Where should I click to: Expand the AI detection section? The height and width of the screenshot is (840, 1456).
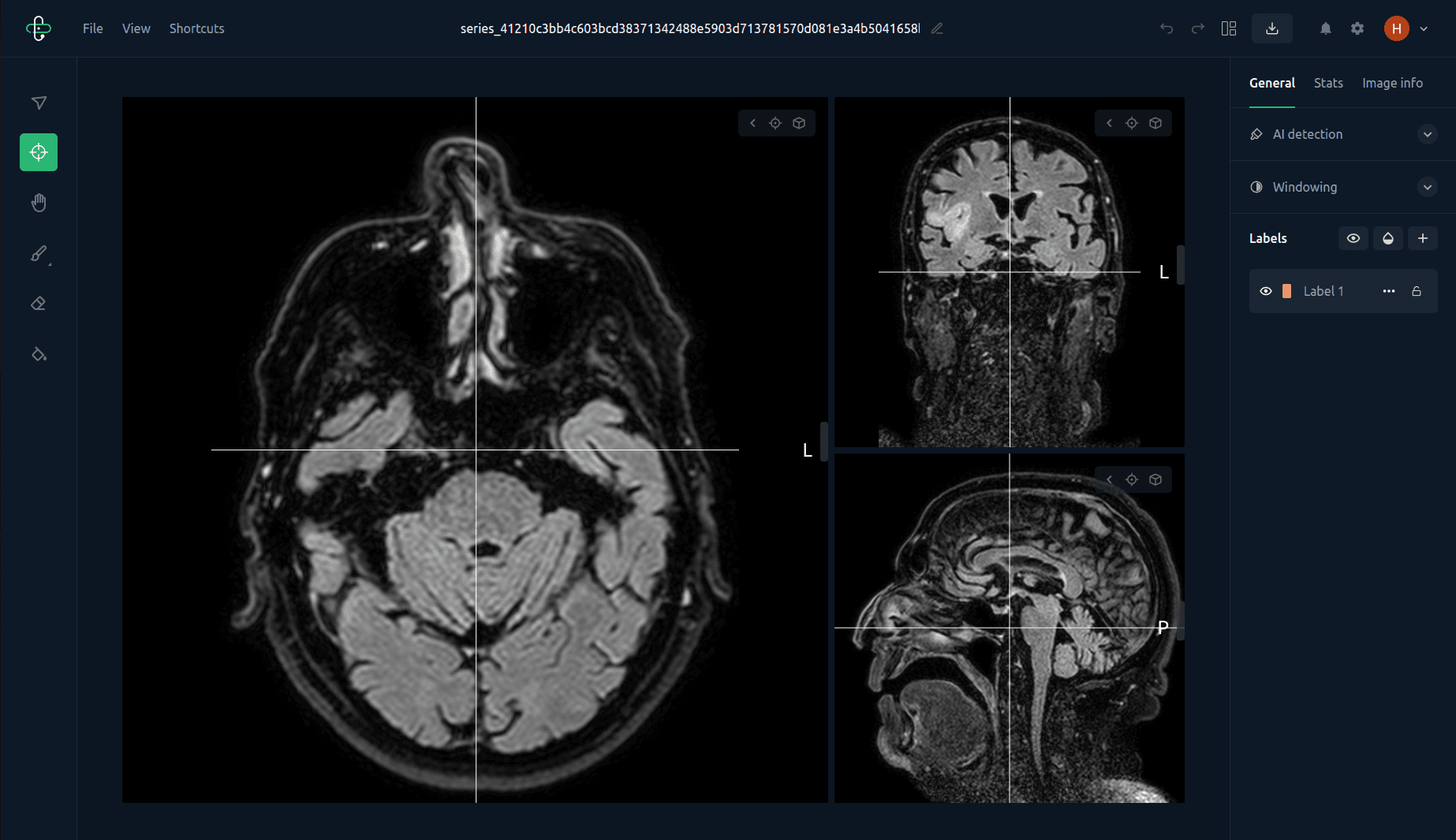[1427, 134]
